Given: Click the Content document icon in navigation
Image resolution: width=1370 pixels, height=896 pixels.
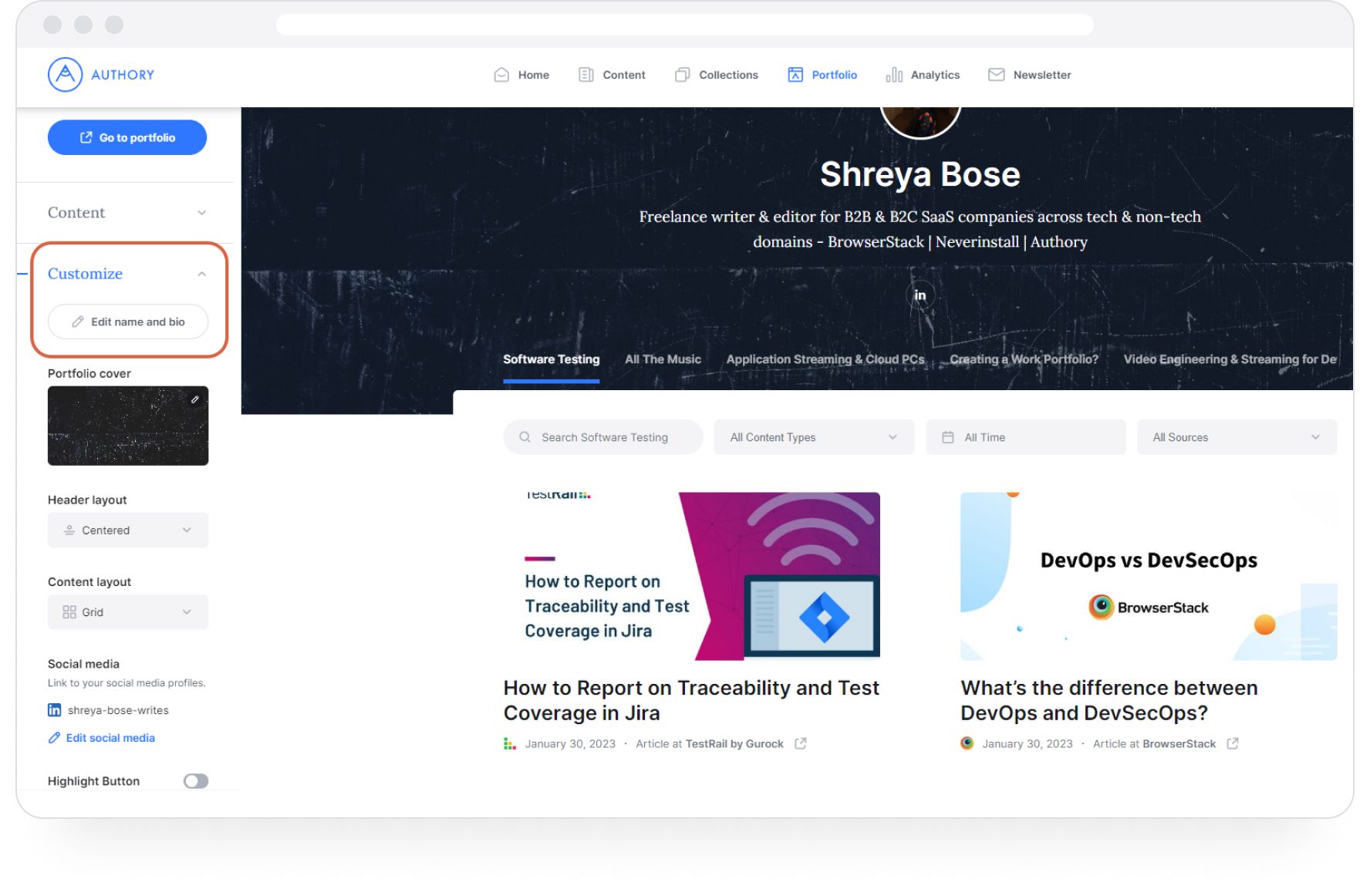Looking at the screenshot, I should pyautogui.click(x=585, y=75).
